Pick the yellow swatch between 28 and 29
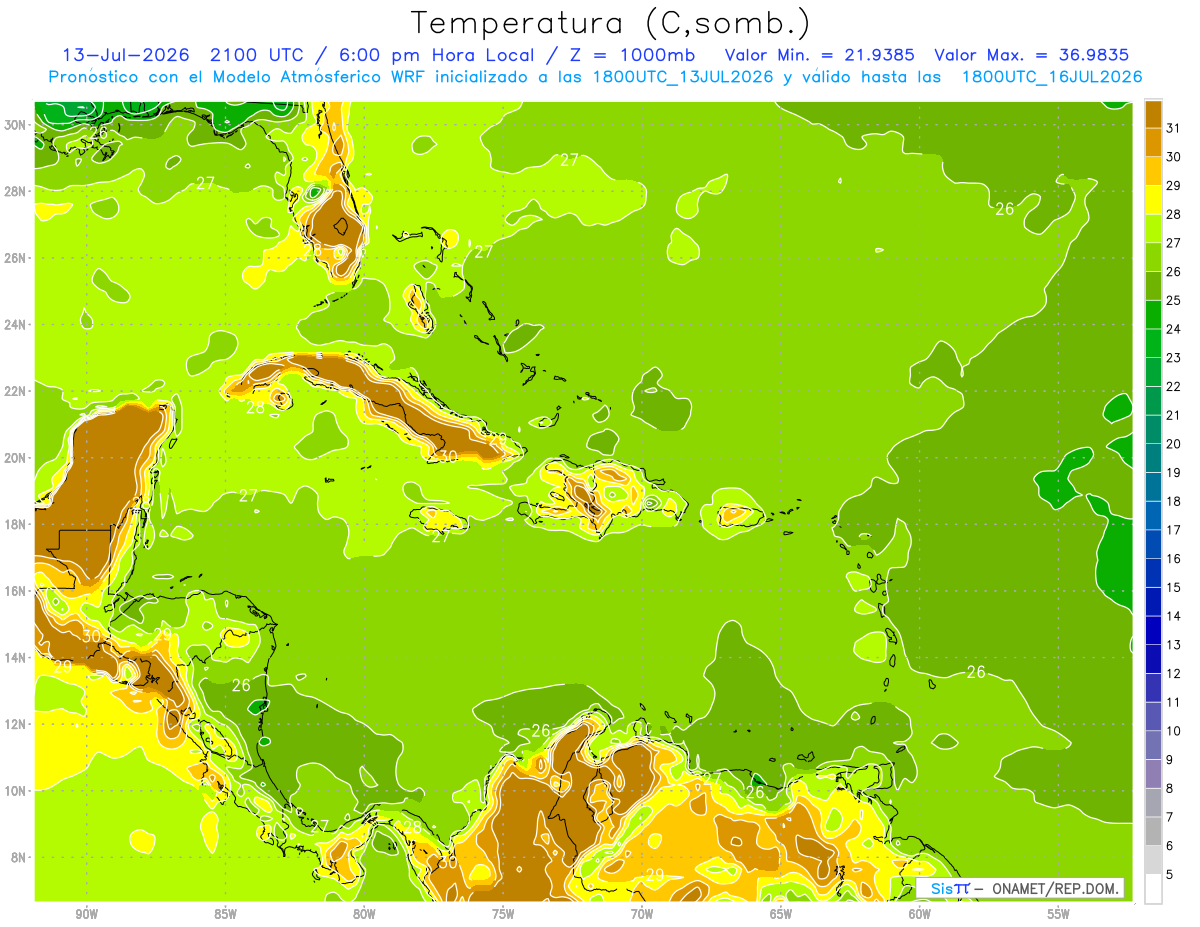 tap(1153, 199)
